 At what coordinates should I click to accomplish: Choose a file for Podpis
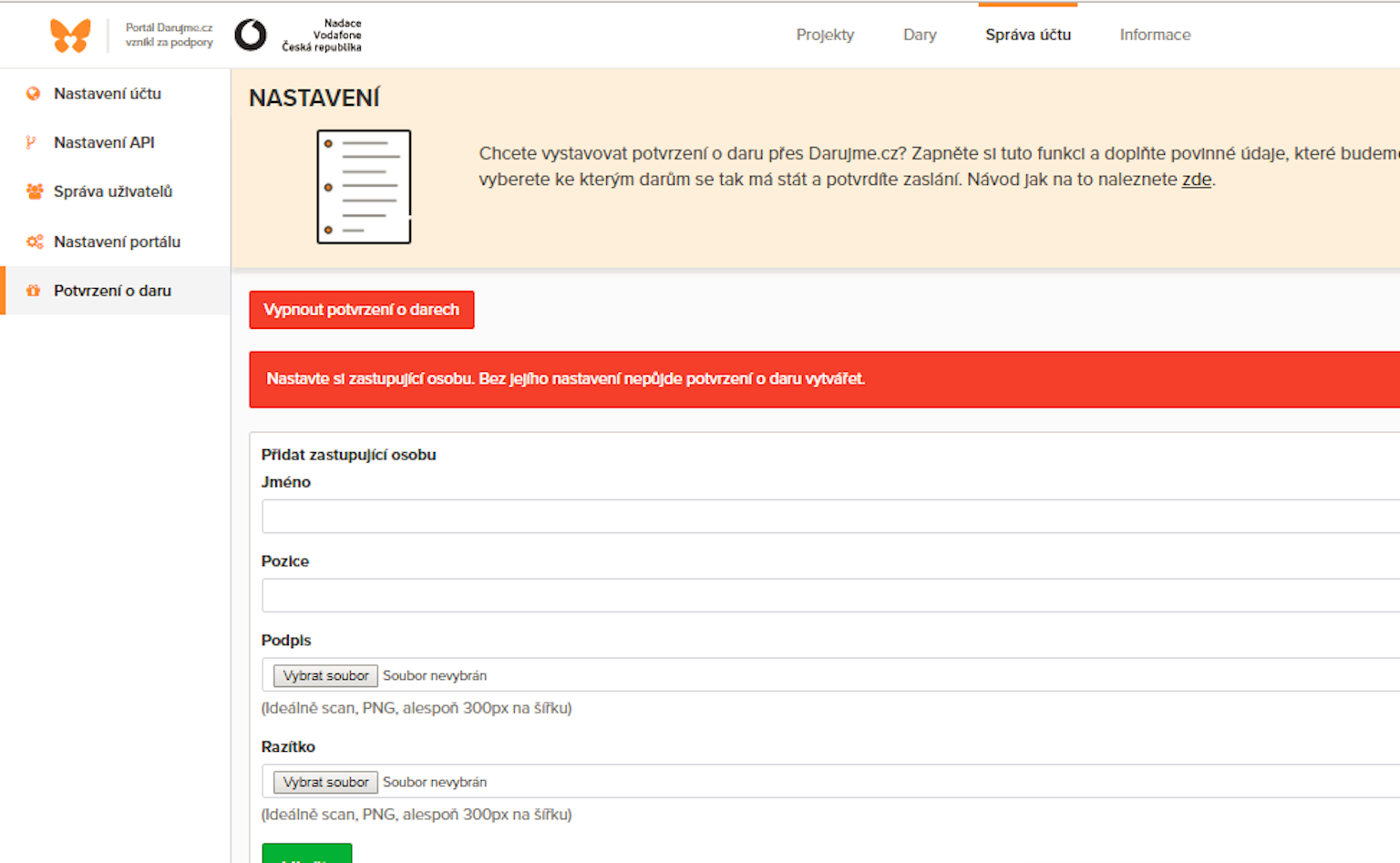click(325, 675)
